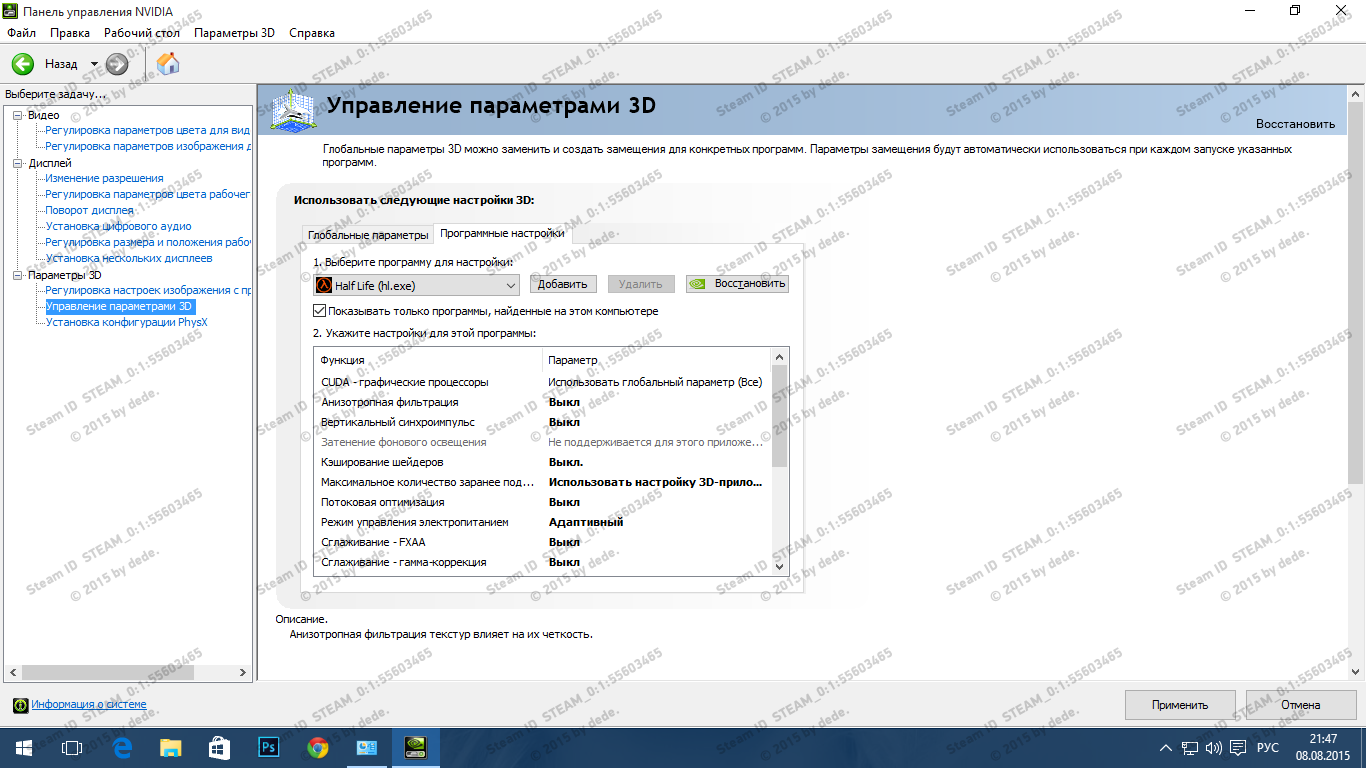
Task: Select 'CUDA - графические процессоры' row
Action: [543, 382]
